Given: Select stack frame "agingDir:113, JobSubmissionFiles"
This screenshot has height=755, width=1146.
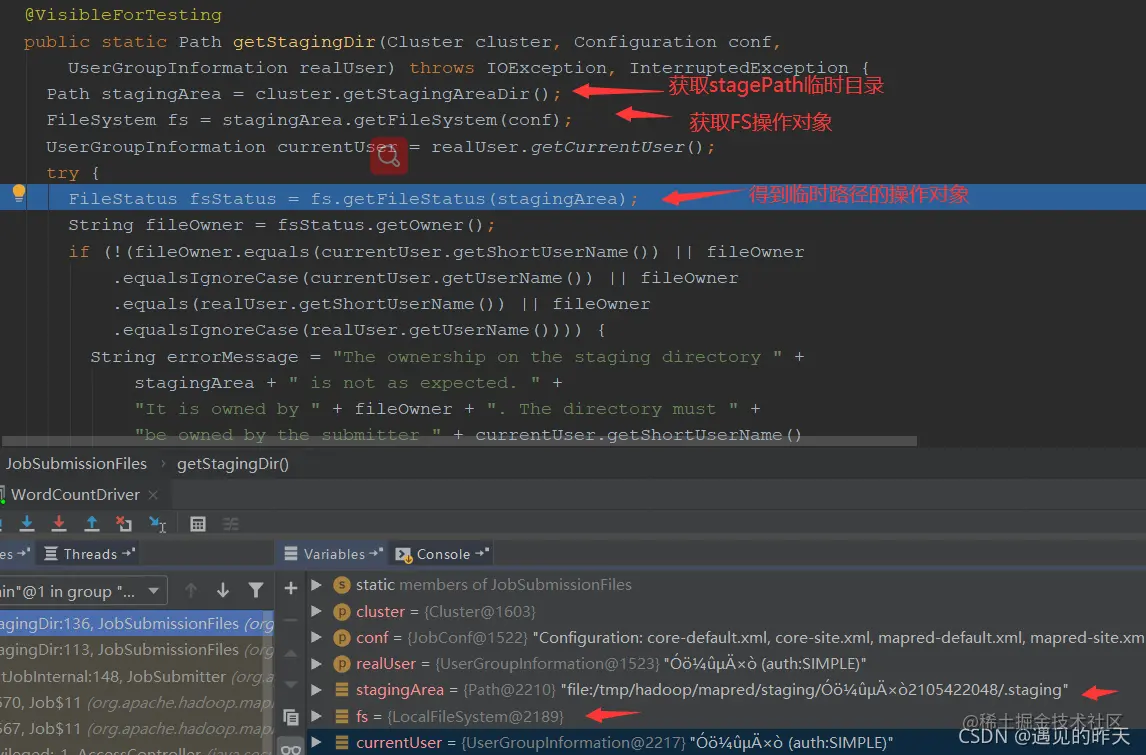Looking at the screenshot, I should (x=137, y=650).
